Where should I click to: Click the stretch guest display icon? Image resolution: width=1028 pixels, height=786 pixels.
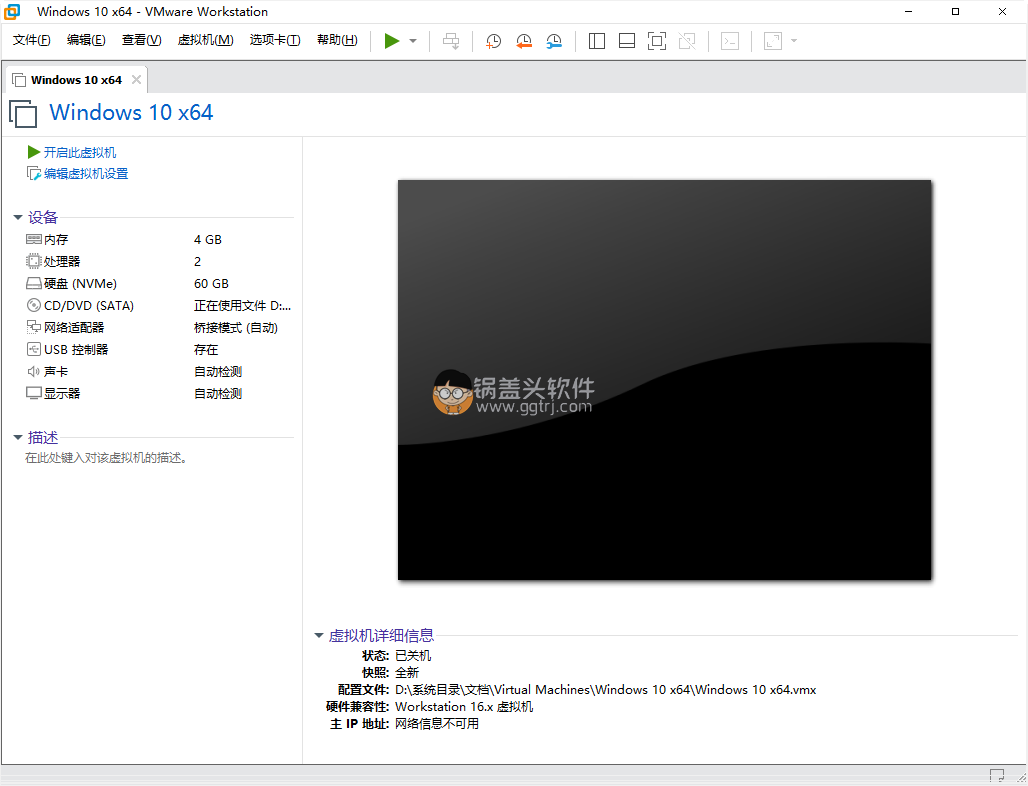(x=773, y=41)
